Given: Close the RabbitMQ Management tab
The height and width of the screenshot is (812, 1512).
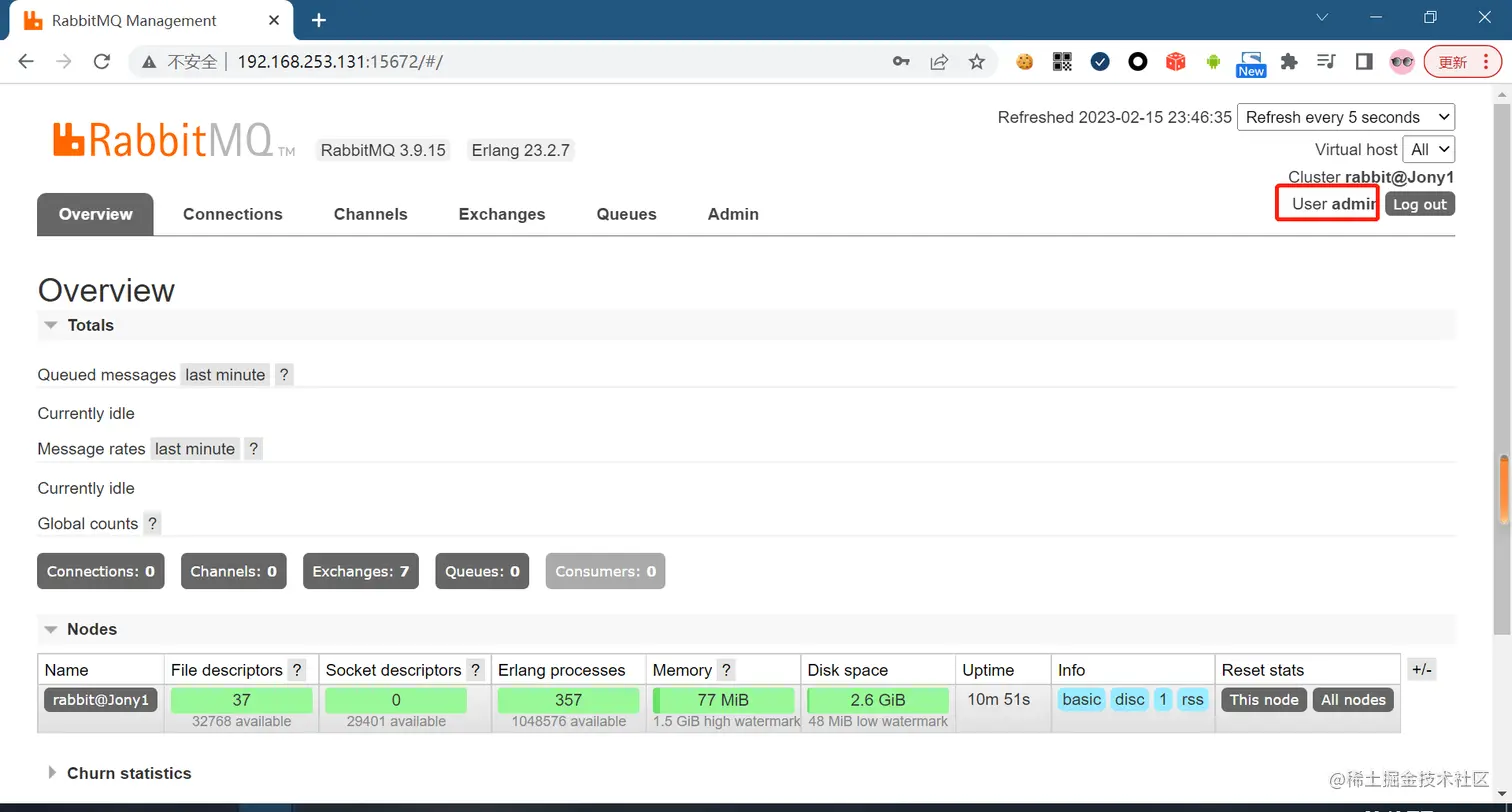Looking at the screenshot, I should coord(275,20).
